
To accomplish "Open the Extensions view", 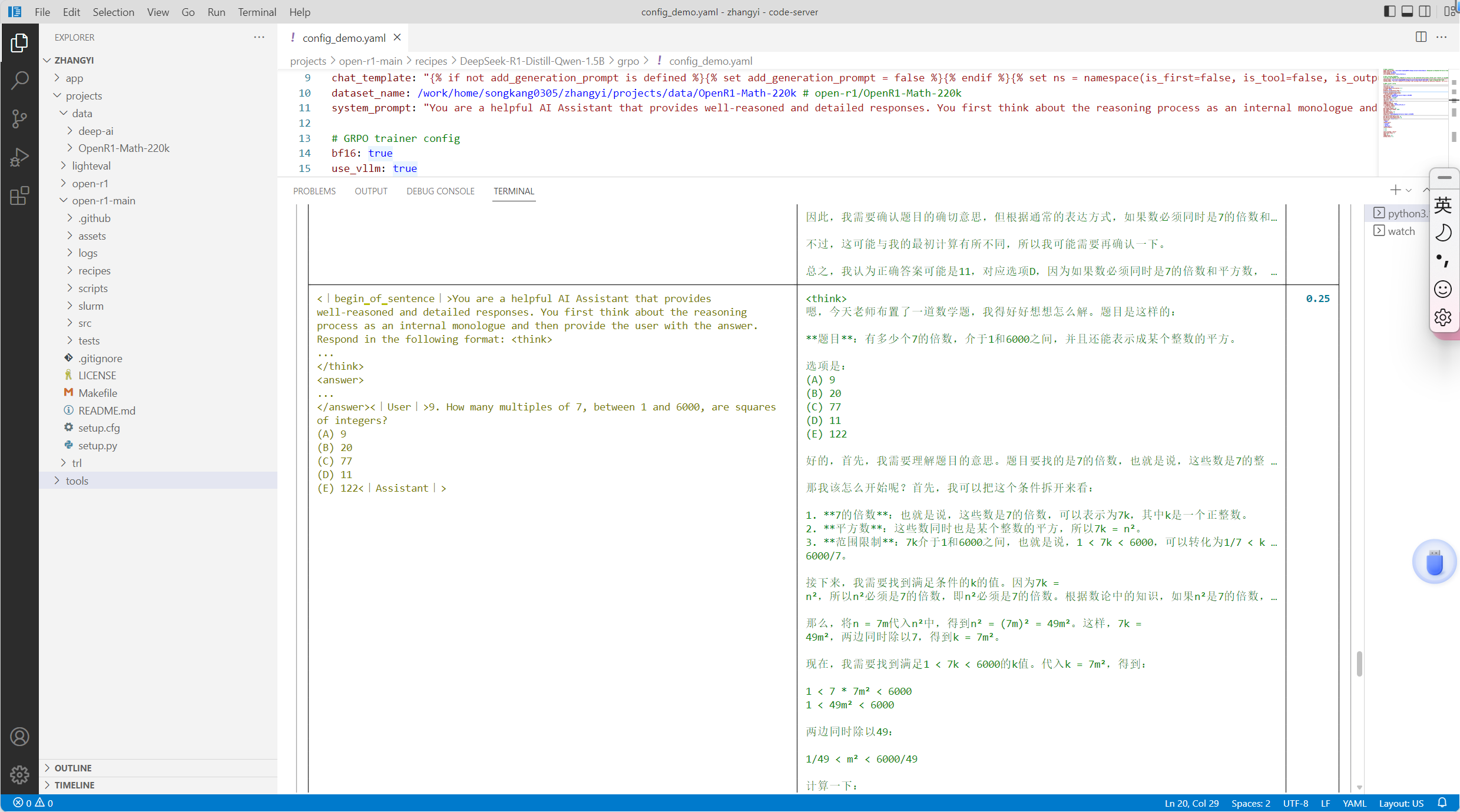I will click(19, 195).
